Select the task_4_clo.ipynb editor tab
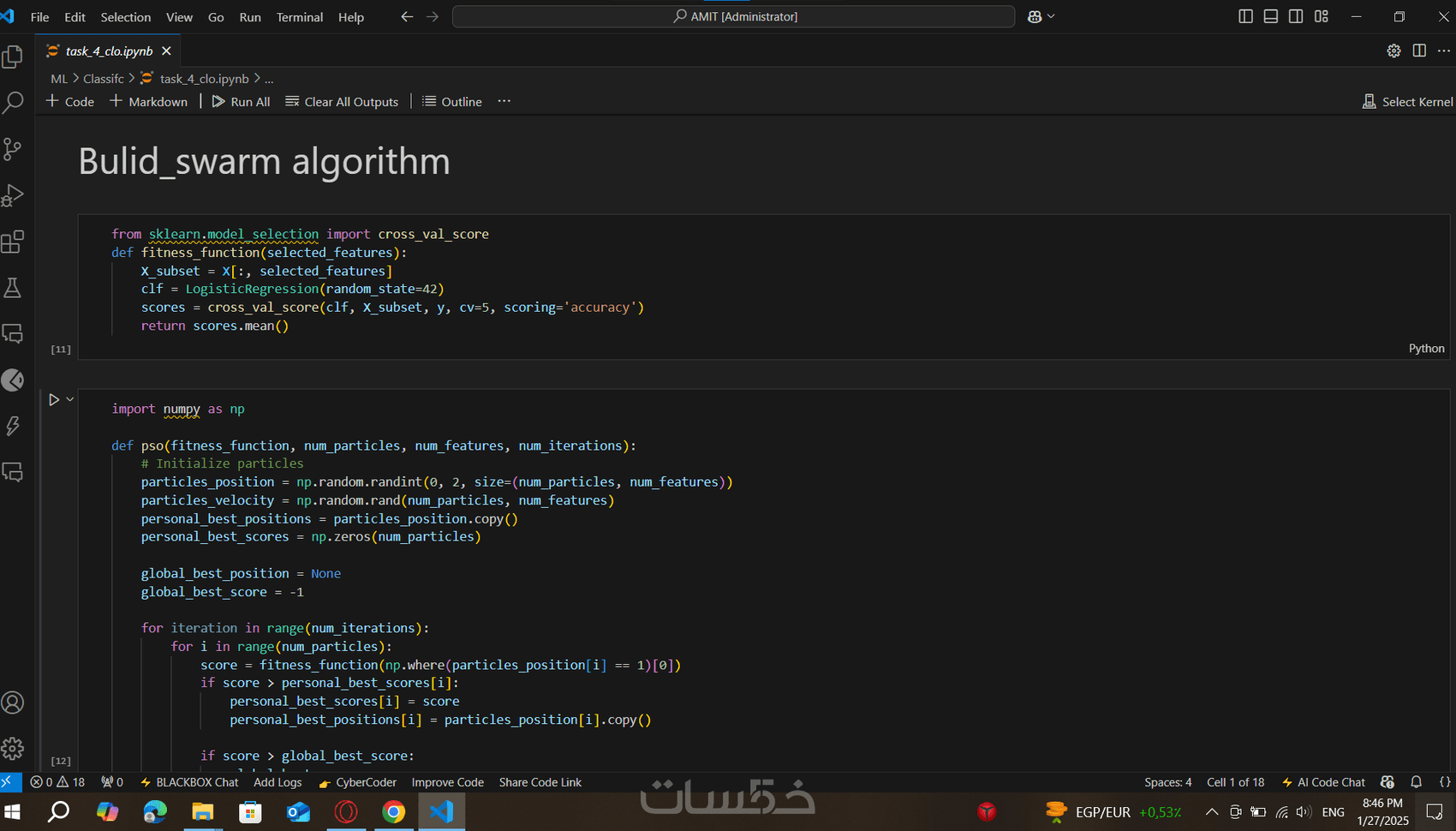This screenshot has width=1456, height=831. click(108, 51)
